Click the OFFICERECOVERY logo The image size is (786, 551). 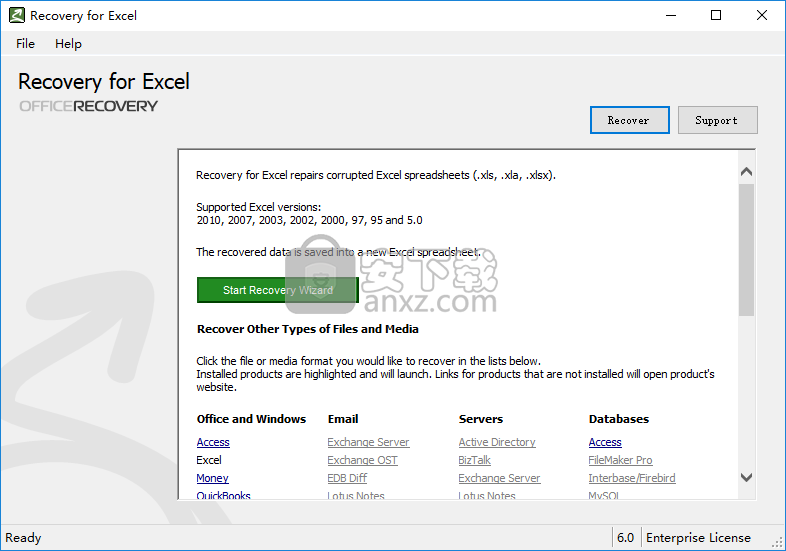88,106
